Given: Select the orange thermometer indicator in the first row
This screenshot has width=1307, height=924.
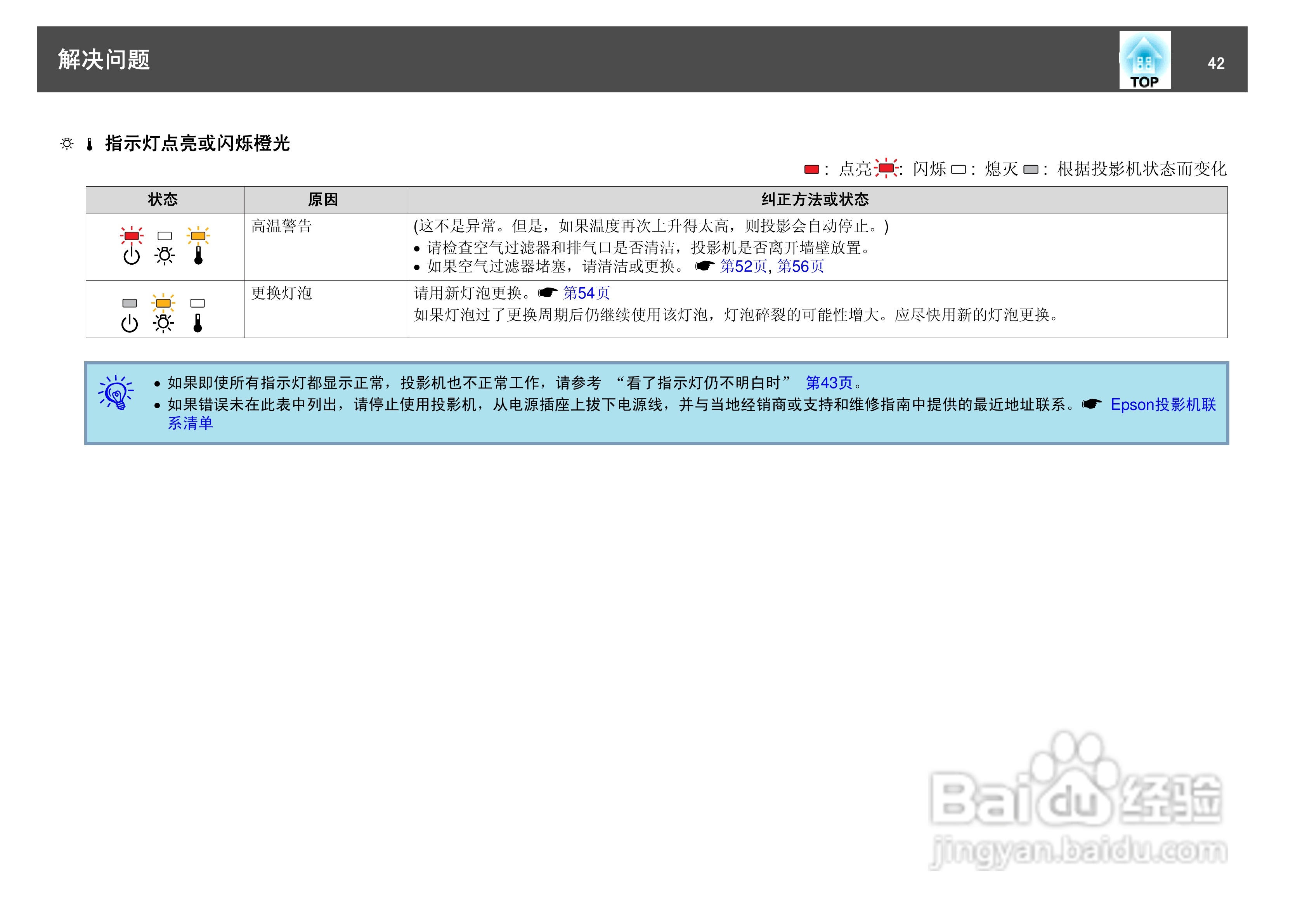Looking at the screenshot, I should click(x=198, y=236).
